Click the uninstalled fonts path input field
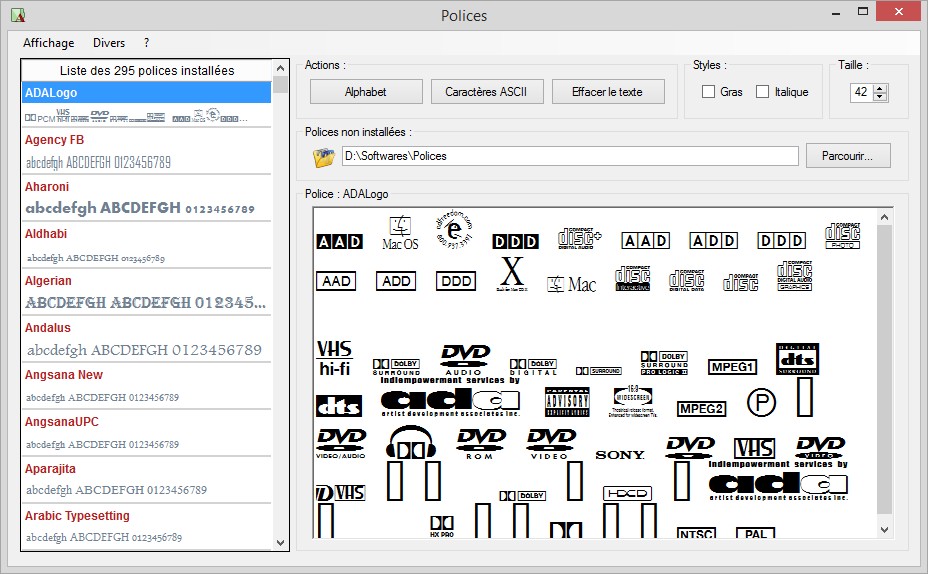This screenshot has width=928, height=574. (x=568, y=156)
